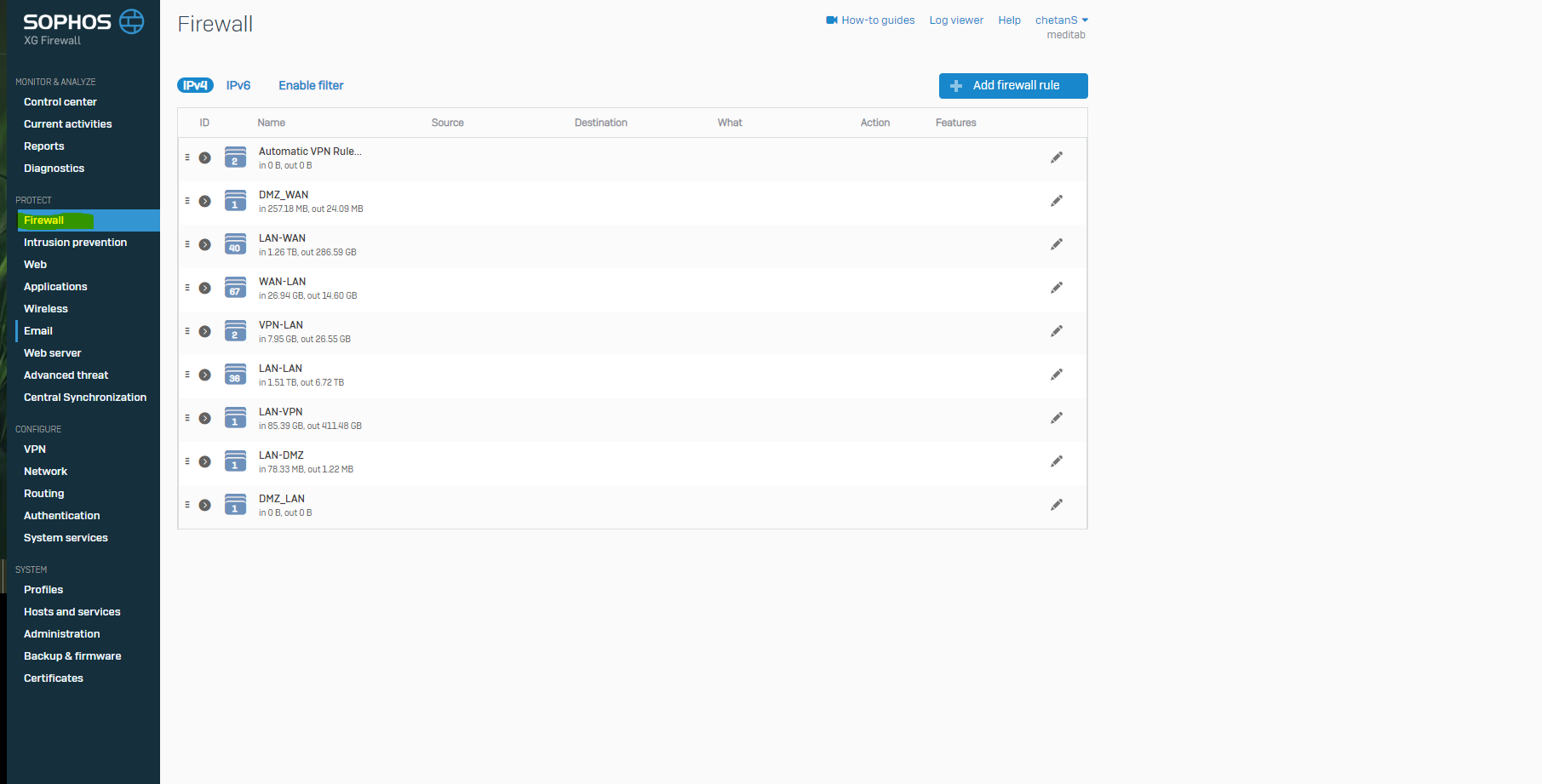Expand the DMZ_WAN rule group
Screen dimensions: 1542x784
coord(205,201)
